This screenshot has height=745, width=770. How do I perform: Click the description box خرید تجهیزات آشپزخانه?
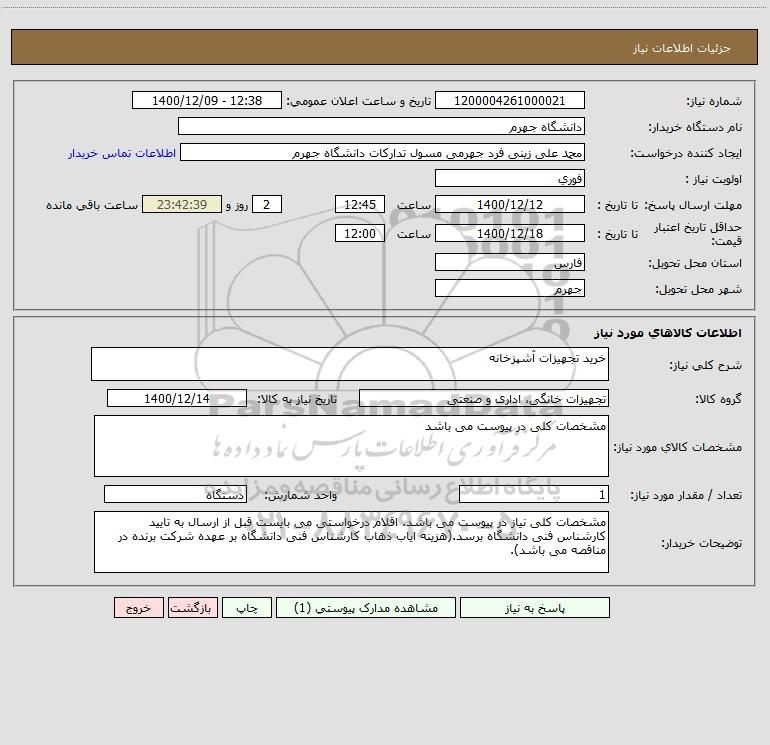[x=350, y=364]
